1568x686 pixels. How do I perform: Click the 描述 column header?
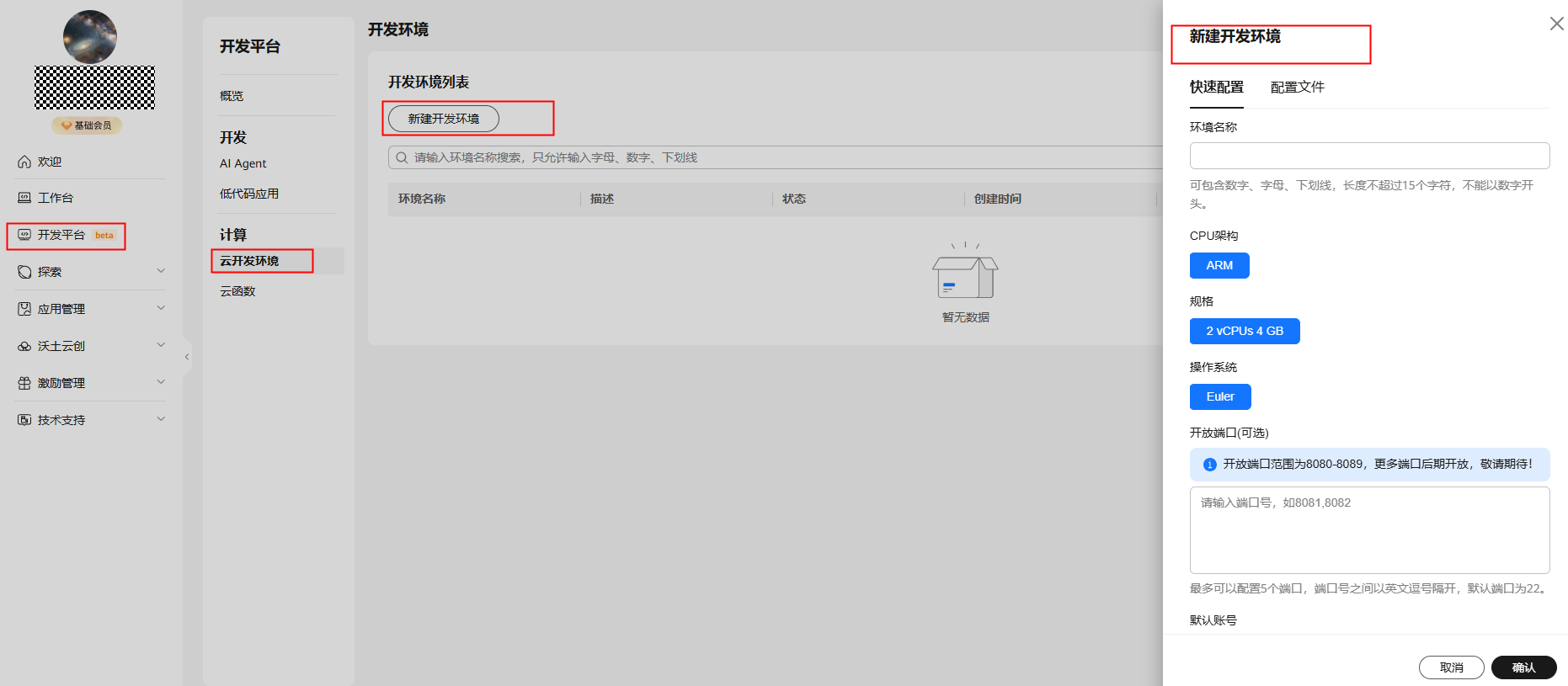pos(602,199)
